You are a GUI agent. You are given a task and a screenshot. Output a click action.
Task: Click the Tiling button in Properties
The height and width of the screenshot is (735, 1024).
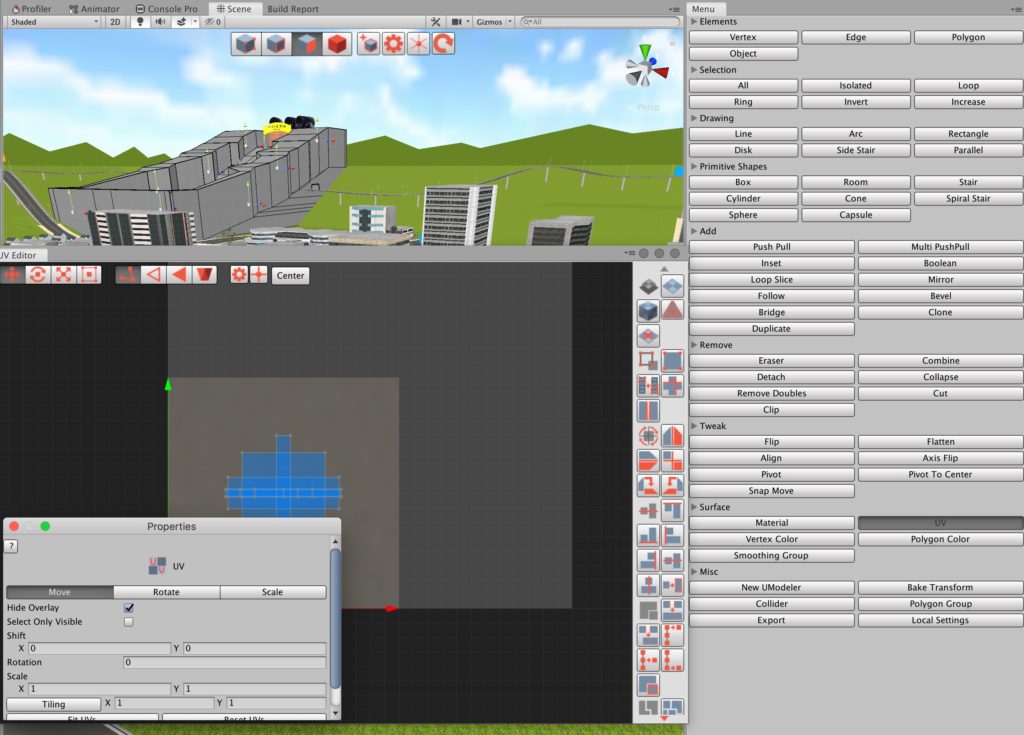[x=53, y=704]
